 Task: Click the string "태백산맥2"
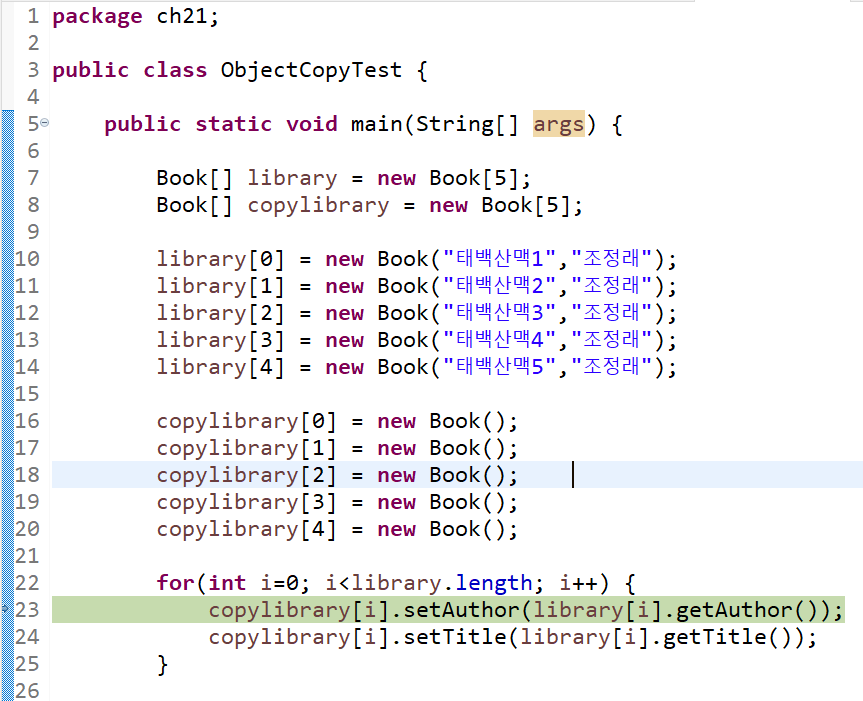pyautogui.click(x=499, y=286)
